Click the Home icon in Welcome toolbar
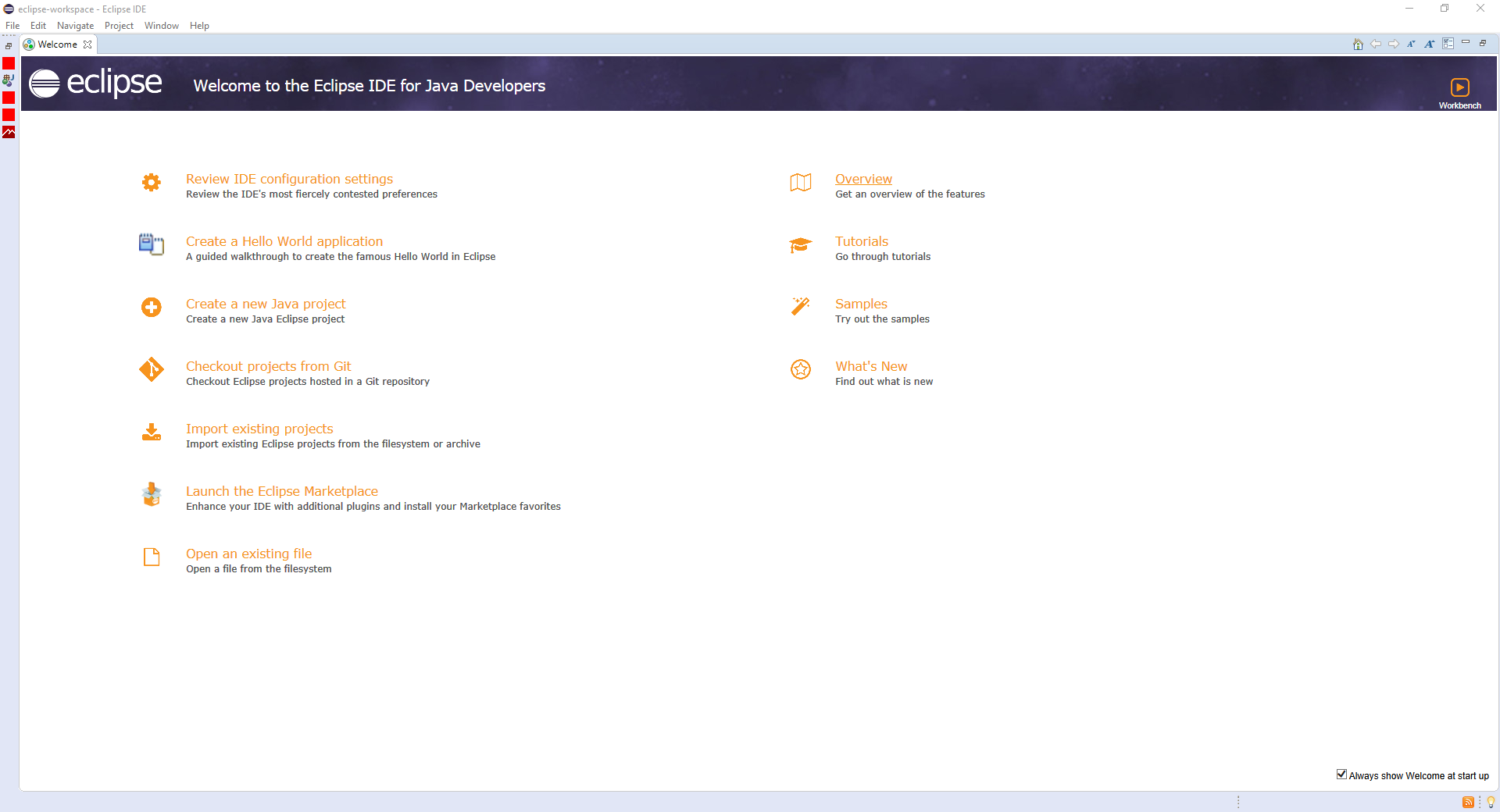Image resolution: width=1500 pixels, height=812 pixels. tap(1358, 45)
